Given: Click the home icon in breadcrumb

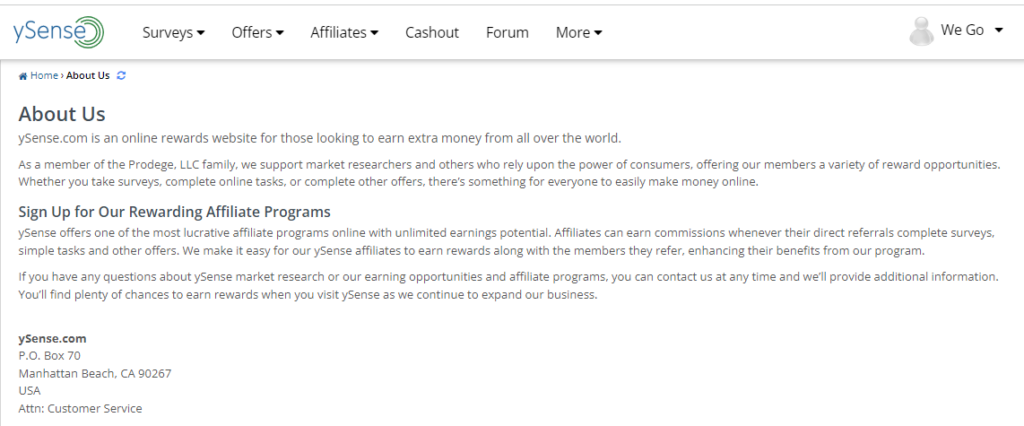Looking at the screenshot, I should point(23,76).
